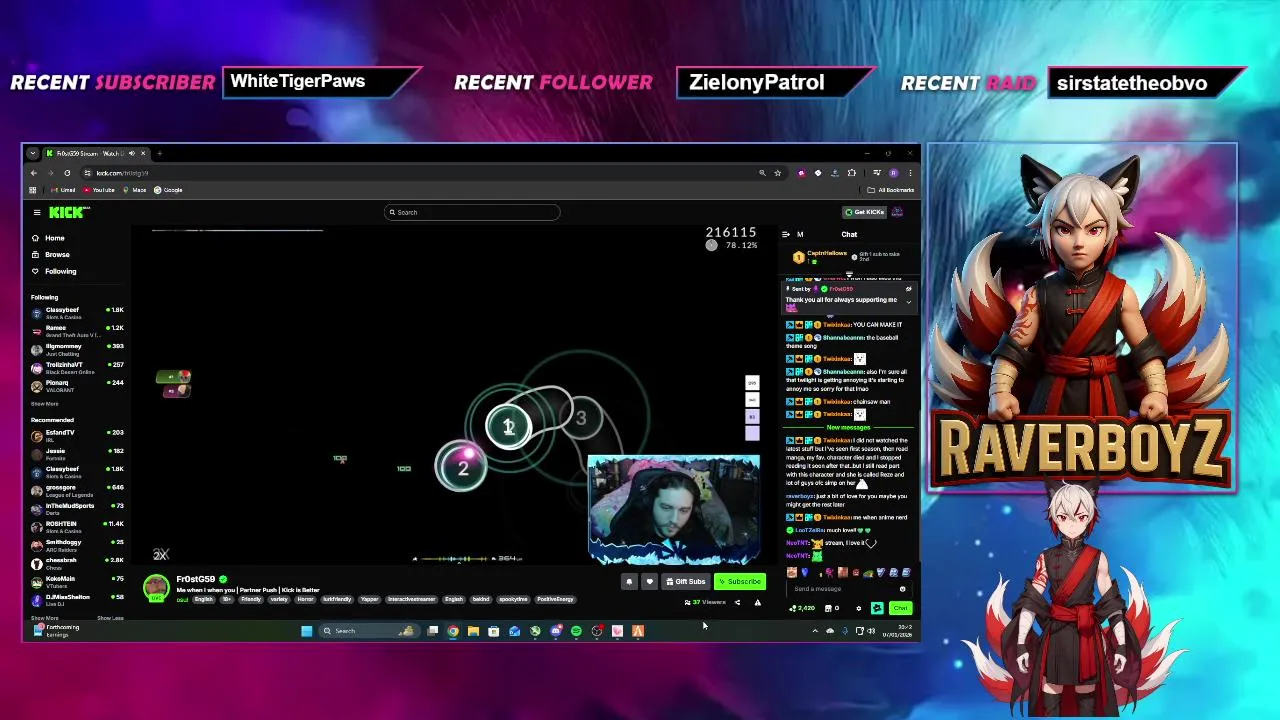Click the green Subscribe button
Screen dimensions: 1280x720
pos(740,581)
